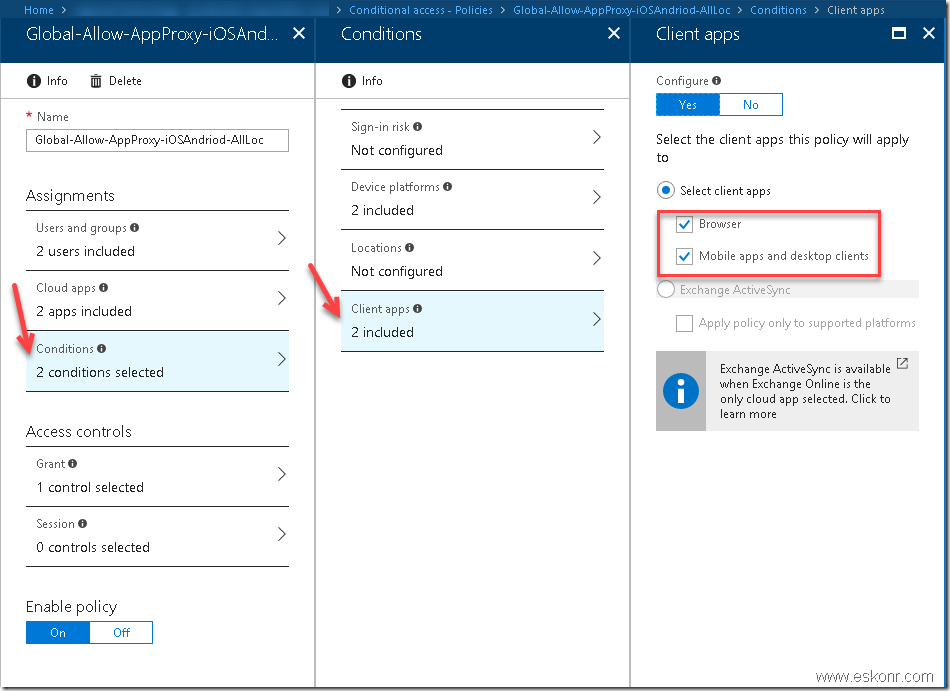Expand the Users and groups assignment
The height and width of the screenshot is (691, 950).
157,240
